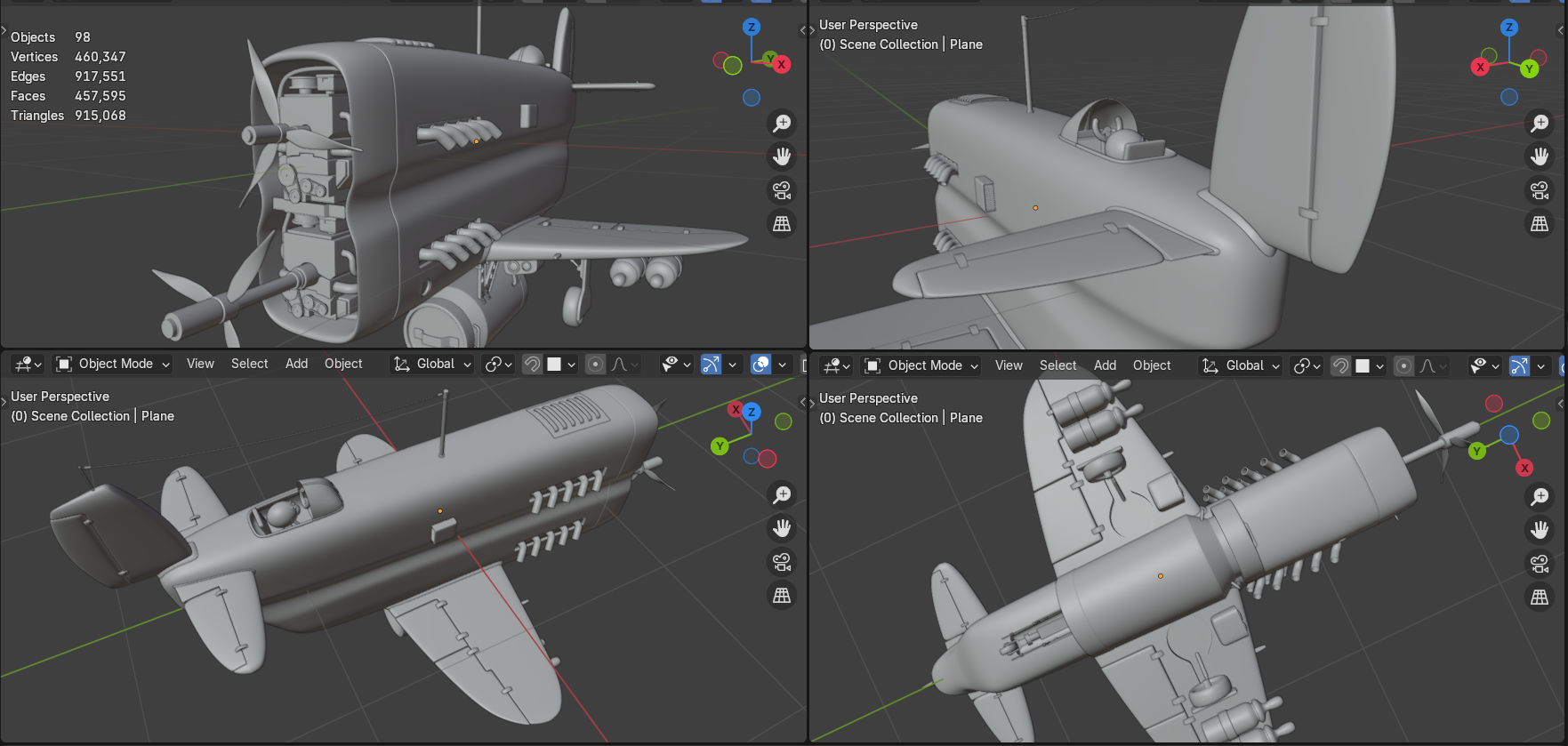The height and width of the screenshot is (746, 1568).
Task: Click red X axis in top-right viewport gizmo
Action: pos(1480,67)
